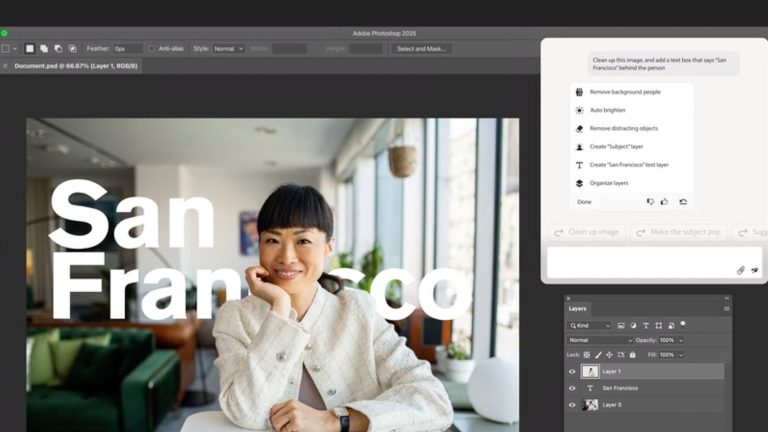Click the Done label in assistant panel

(584, 202)
